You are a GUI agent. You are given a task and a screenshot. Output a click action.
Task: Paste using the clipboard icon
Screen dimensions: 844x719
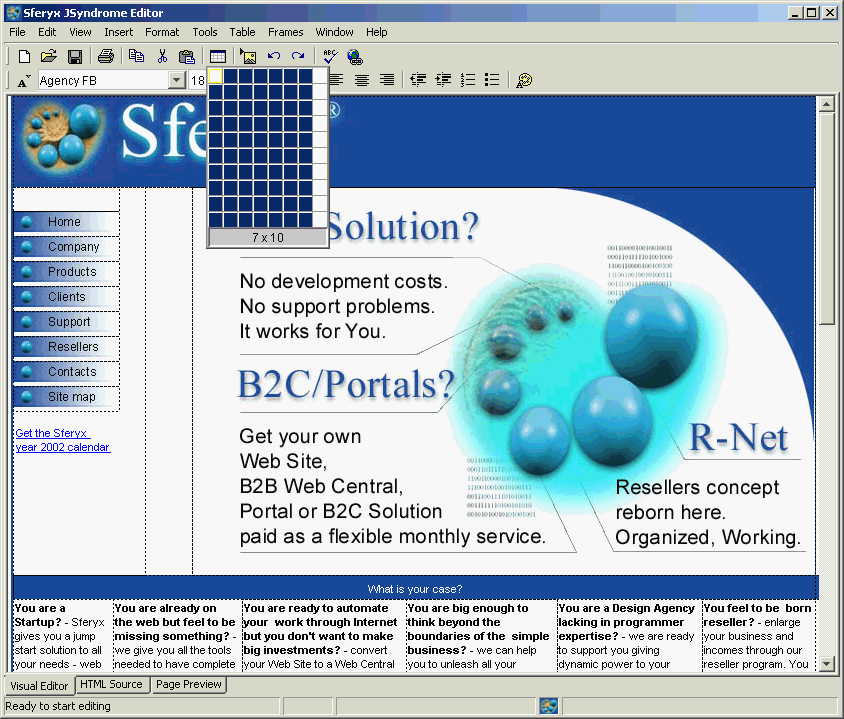[x=186, y=57]
